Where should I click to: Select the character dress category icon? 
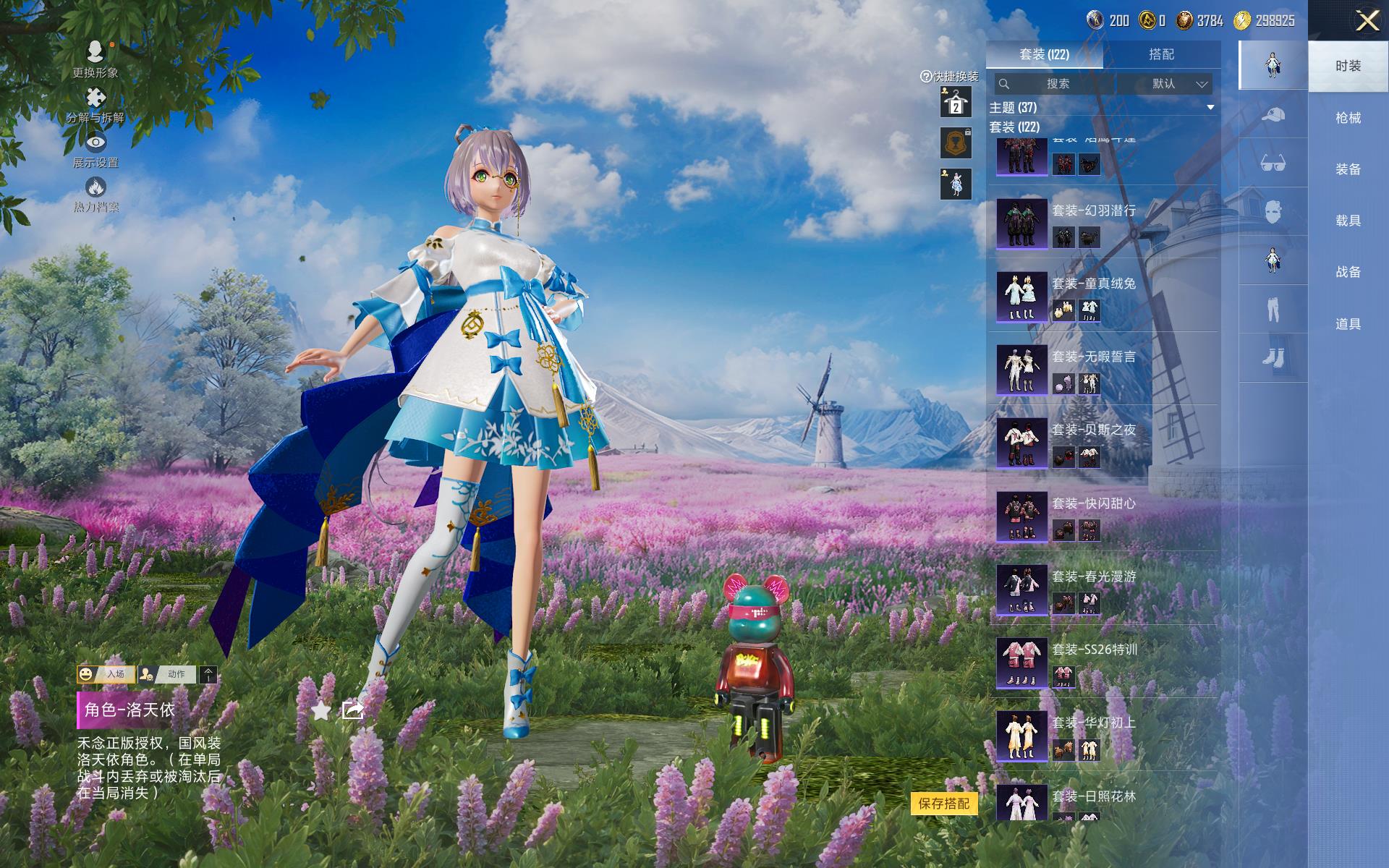1273,260
